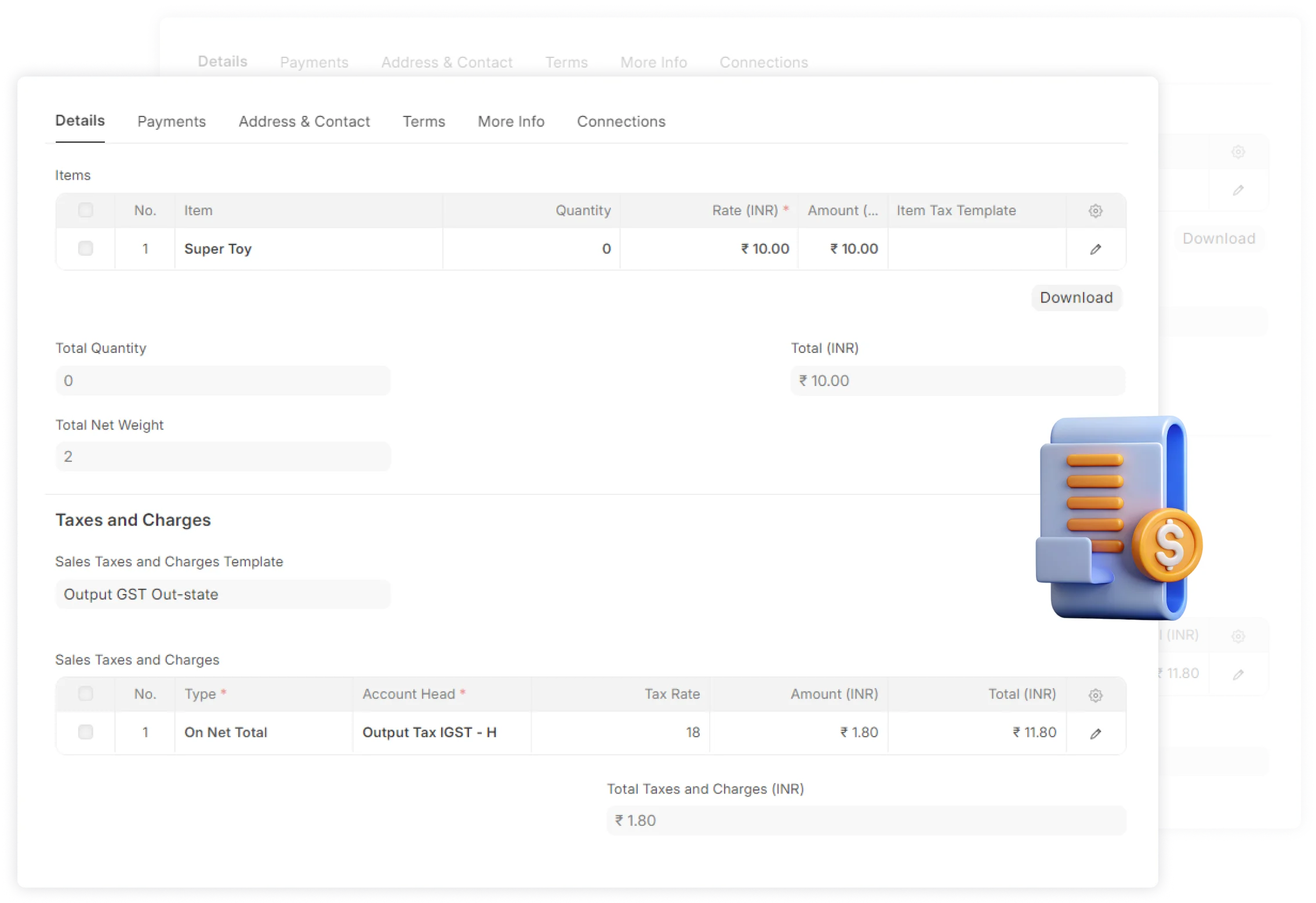The width and height of the screenshot is (1316, 903).
Task: Toggle the checkbox in items table header
Action: coord(86,210)
